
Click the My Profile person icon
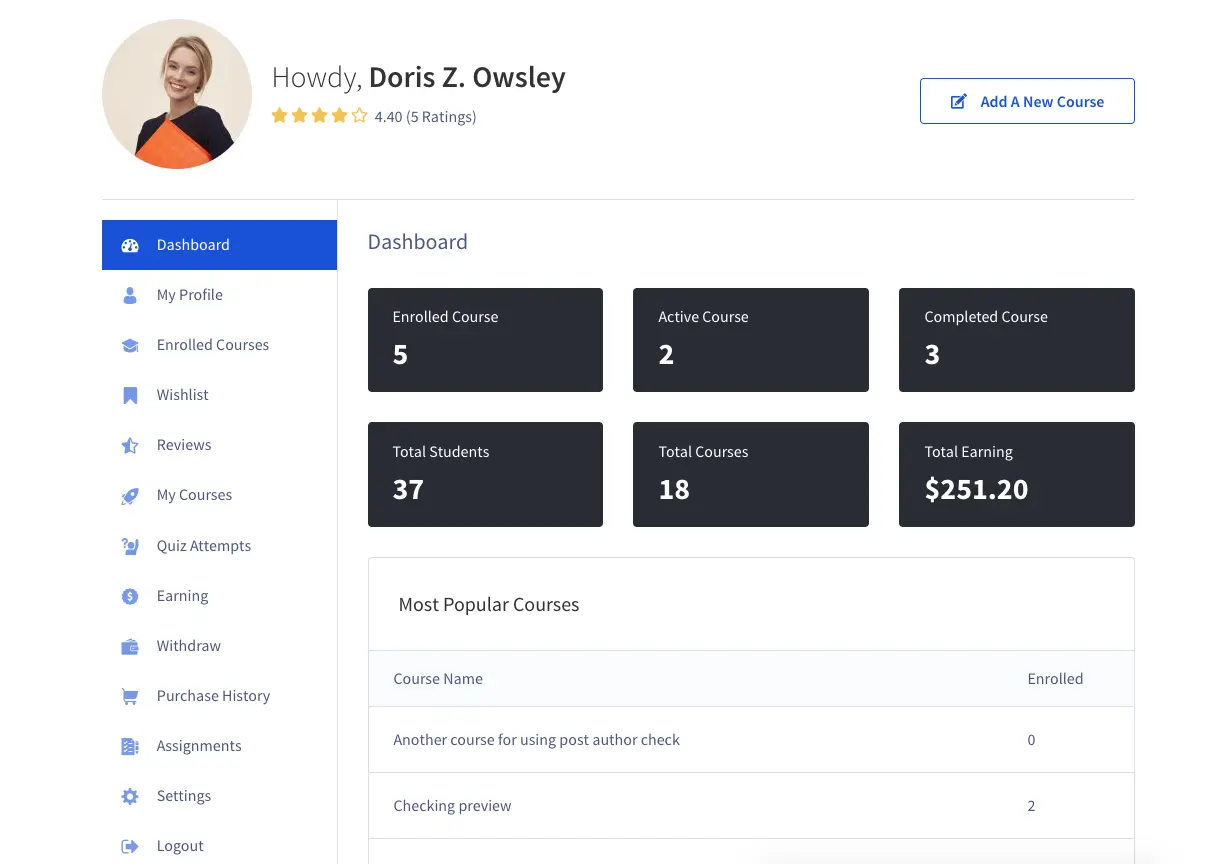click(x=130, y=295)
